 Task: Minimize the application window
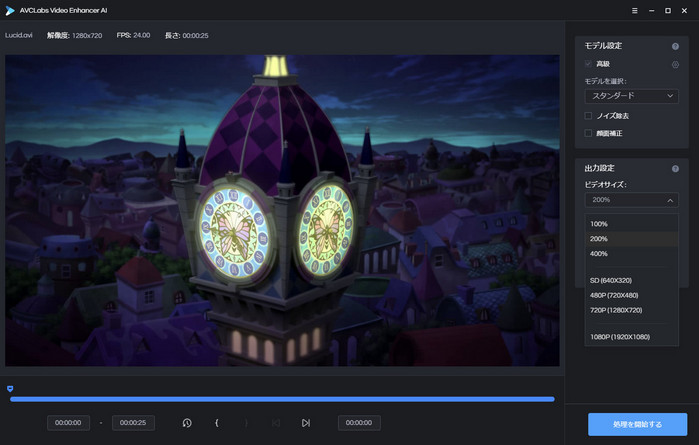(652, 11)
